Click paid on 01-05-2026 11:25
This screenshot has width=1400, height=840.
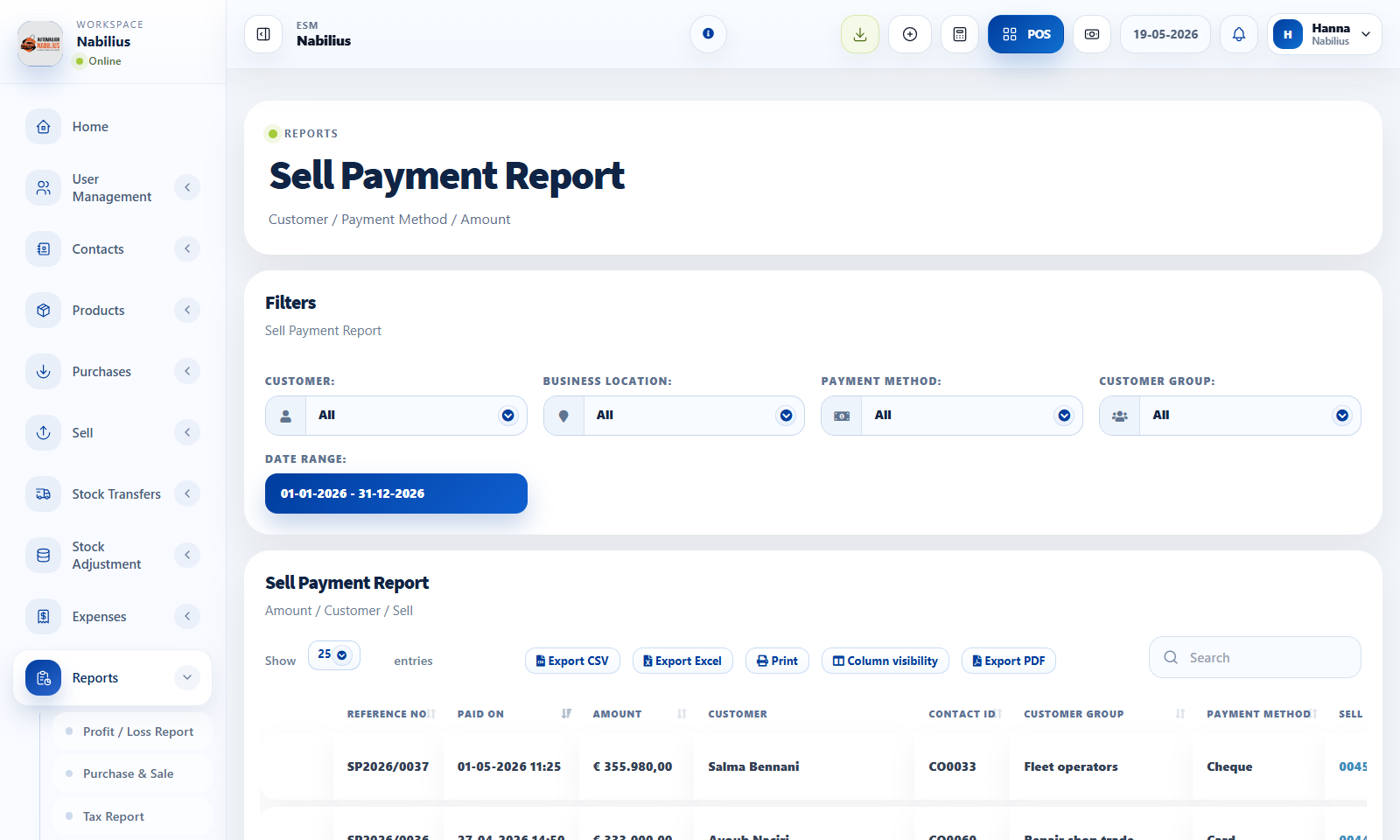click(509, 766)
